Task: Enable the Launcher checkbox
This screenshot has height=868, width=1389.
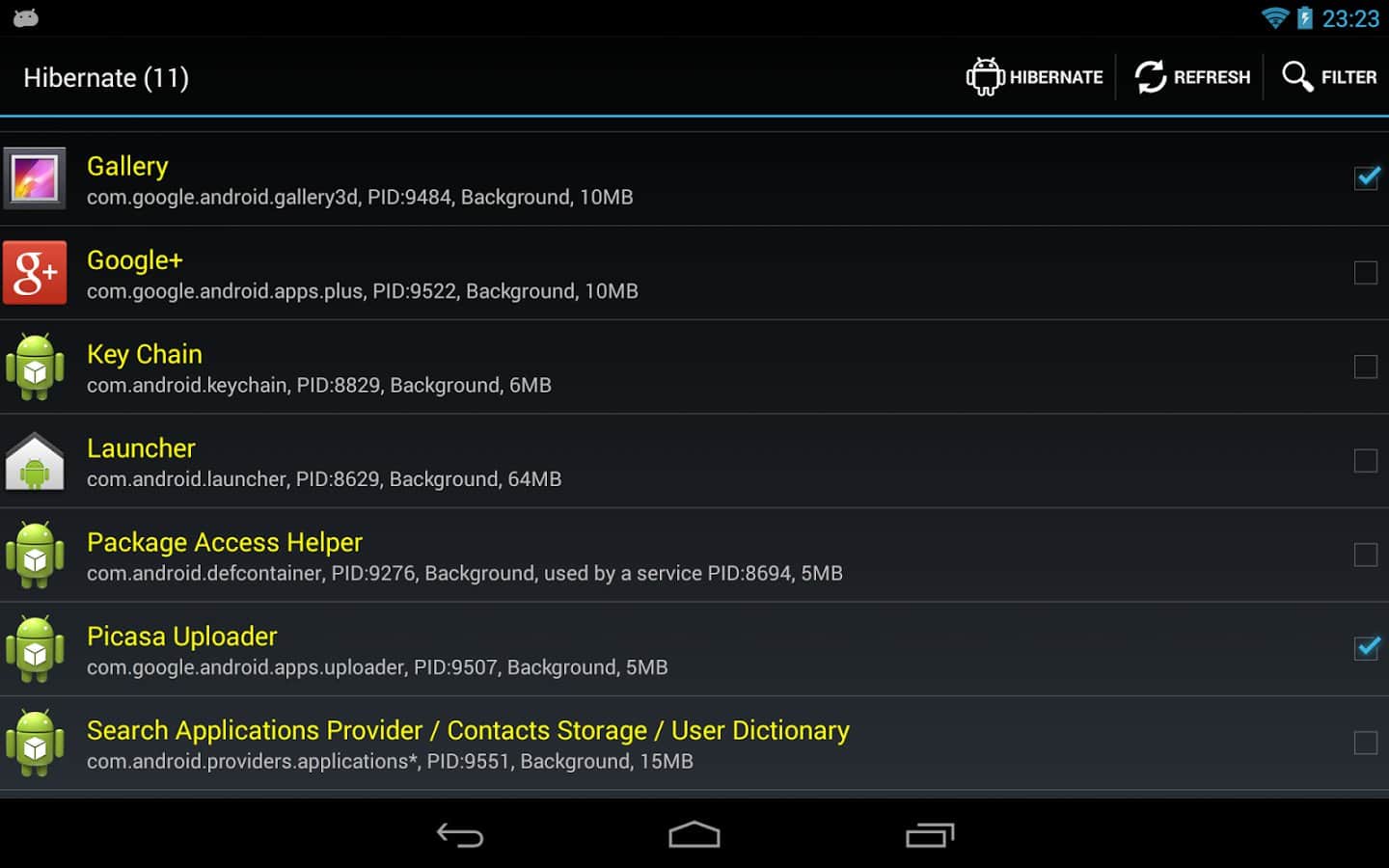Action: 1366,461
